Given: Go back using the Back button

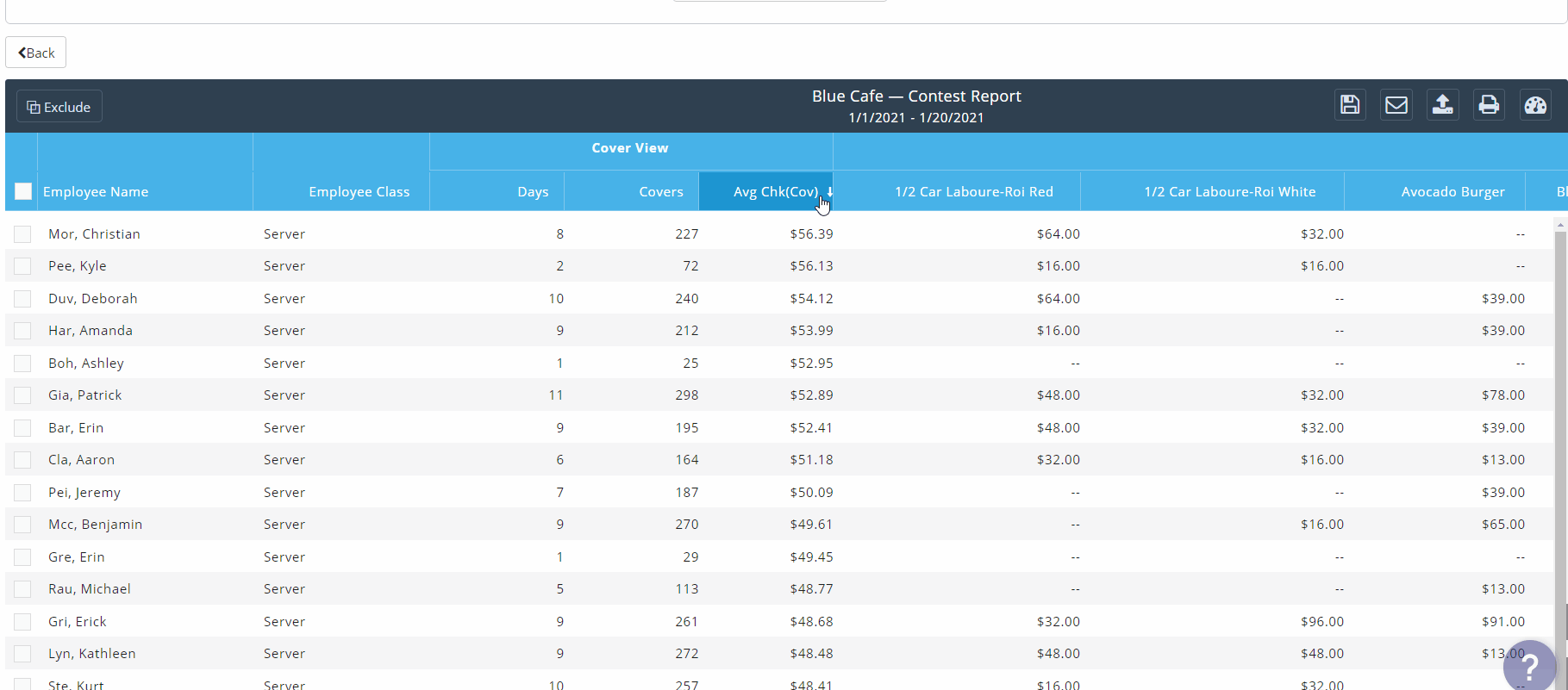Looking at the screenshot, I should (x=36, y=53).
